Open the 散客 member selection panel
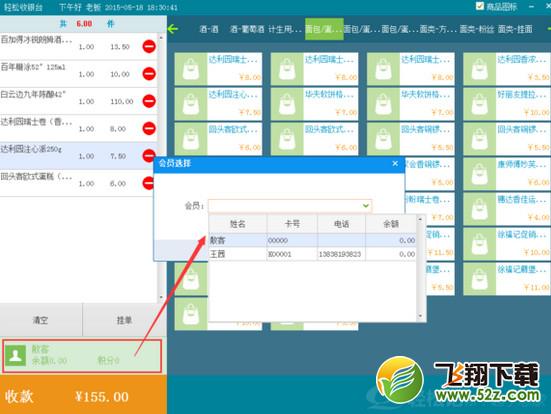The width and height of the screenshot is (551, 414). click(x=82, y=356)
